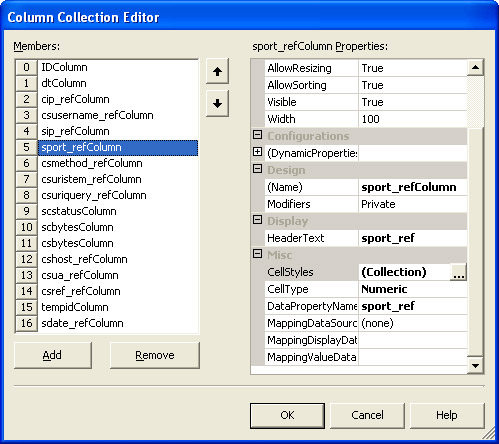
Task: Select the AllowResizing property label
Action: [299, 68]
